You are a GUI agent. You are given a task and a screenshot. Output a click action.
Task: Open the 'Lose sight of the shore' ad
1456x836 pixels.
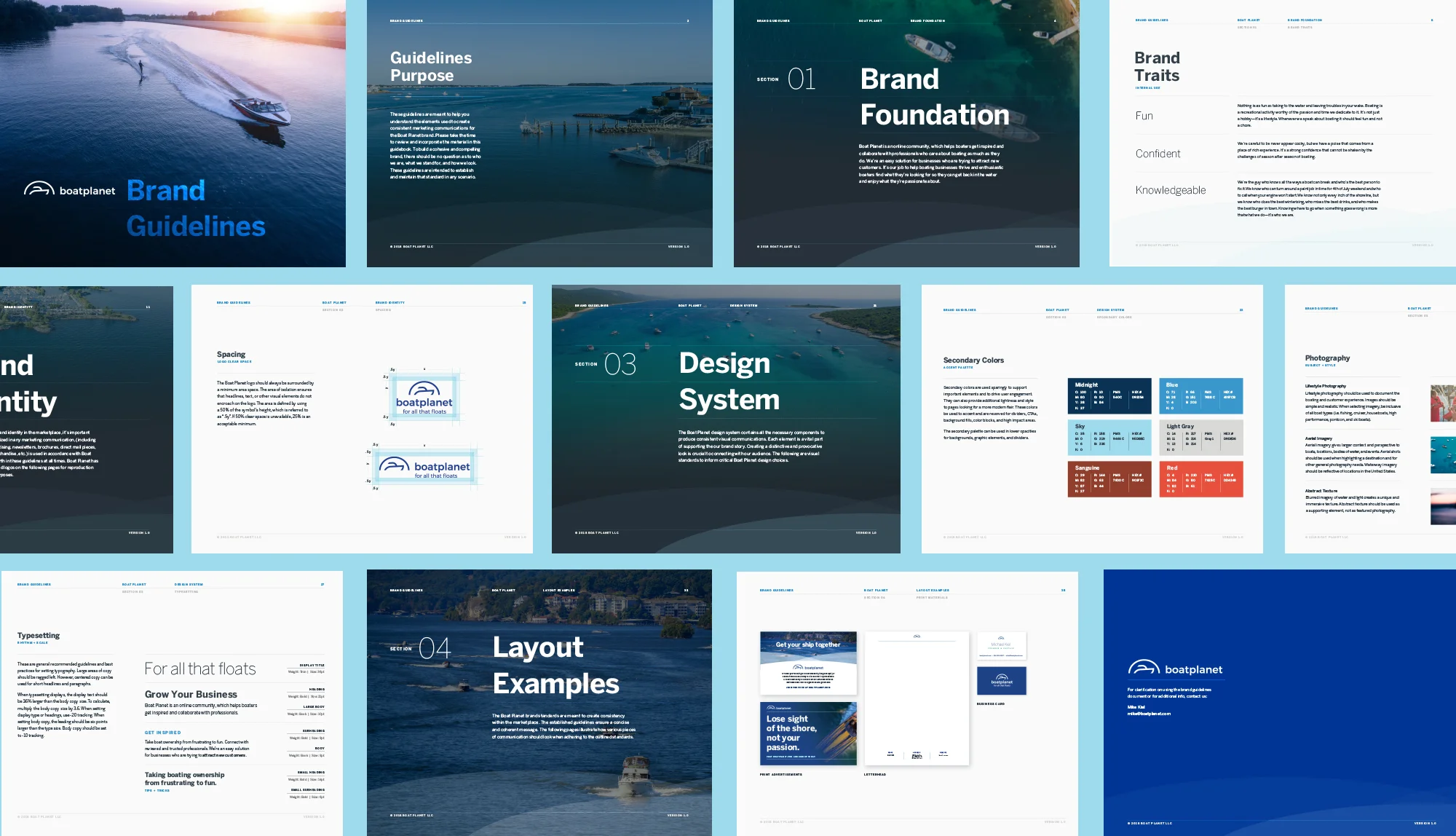click(808, 733)
